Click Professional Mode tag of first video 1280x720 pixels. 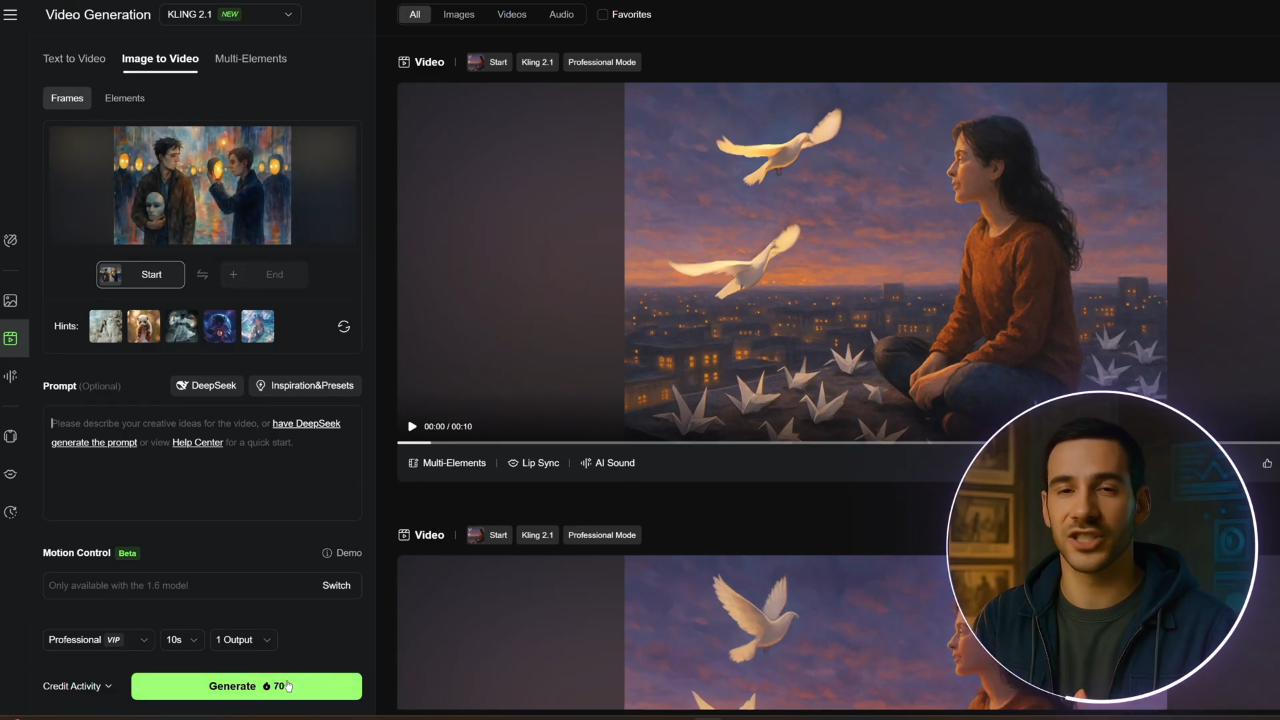point(602,62)
